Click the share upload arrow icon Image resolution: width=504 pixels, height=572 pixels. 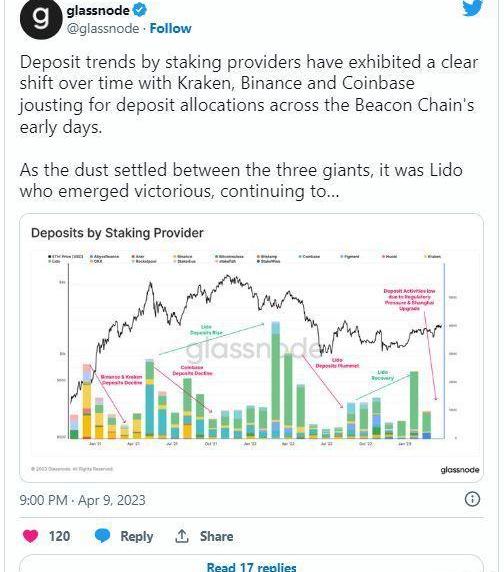pos(181,536)
